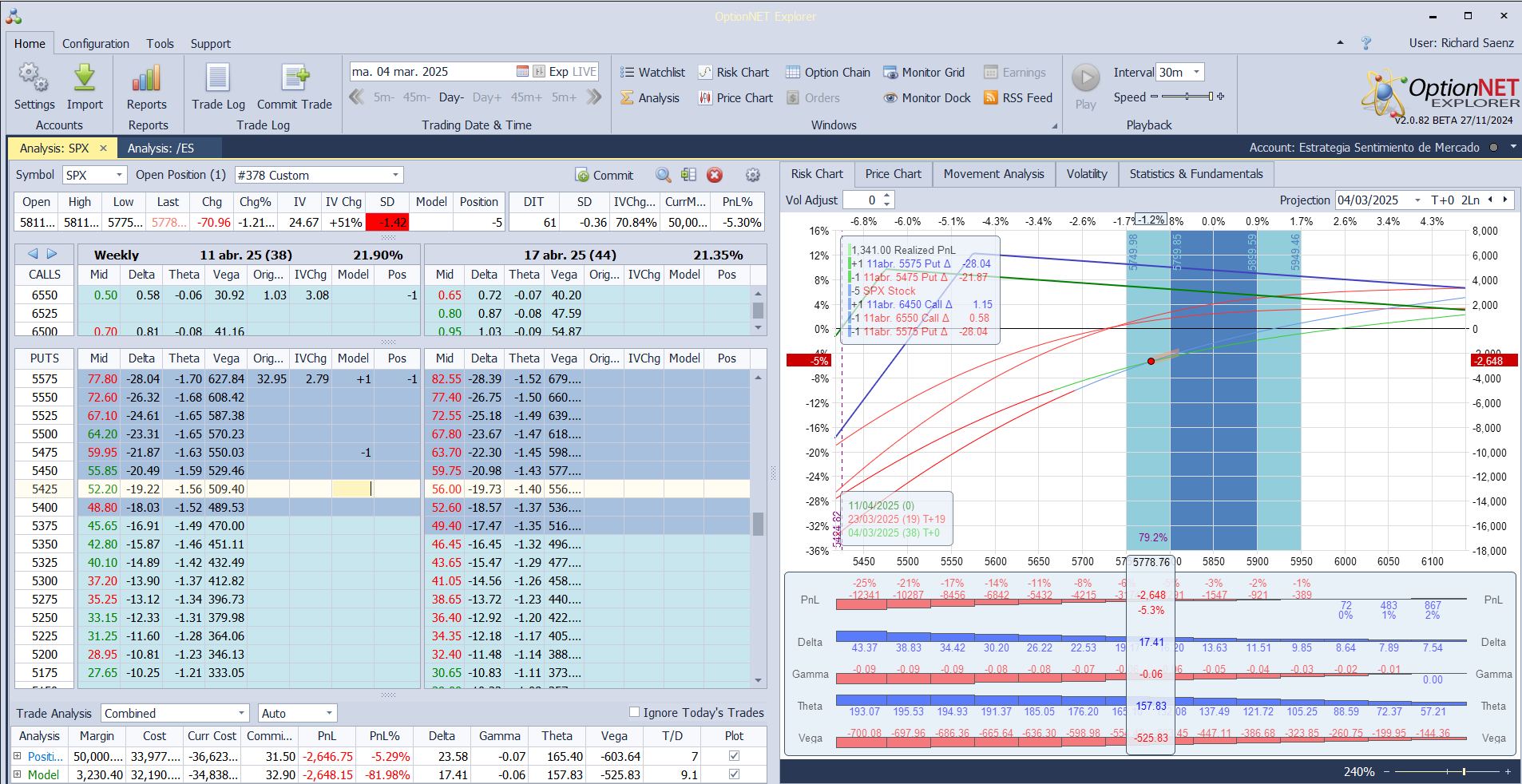Click the OptionNET Explorer app icon in title bar
The height and width of the screenshot is (784, 1522).
[14, 16]
